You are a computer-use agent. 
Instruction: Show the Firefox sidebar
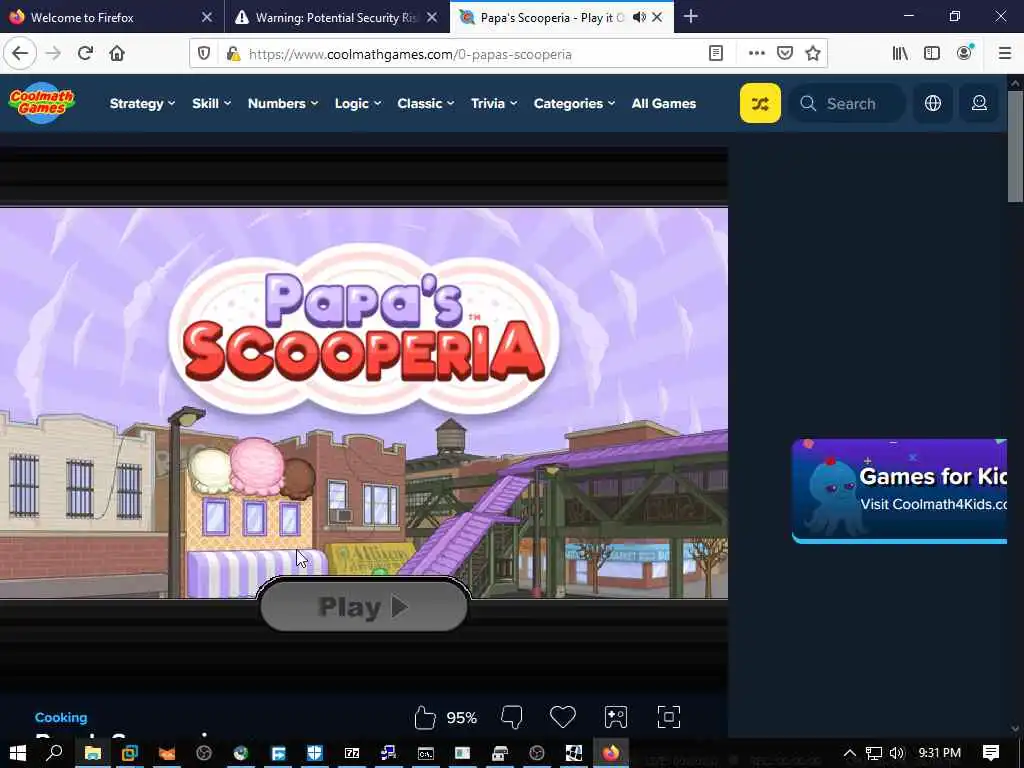pyautogui.click(x=932, y=54)
